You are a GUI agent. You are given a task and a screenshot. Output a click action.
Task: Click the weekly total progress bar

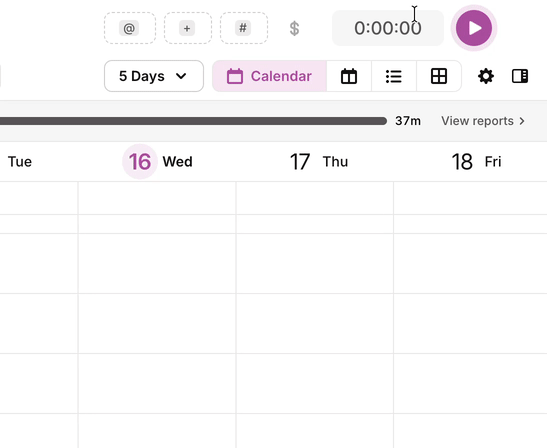[x=193, y=121]
